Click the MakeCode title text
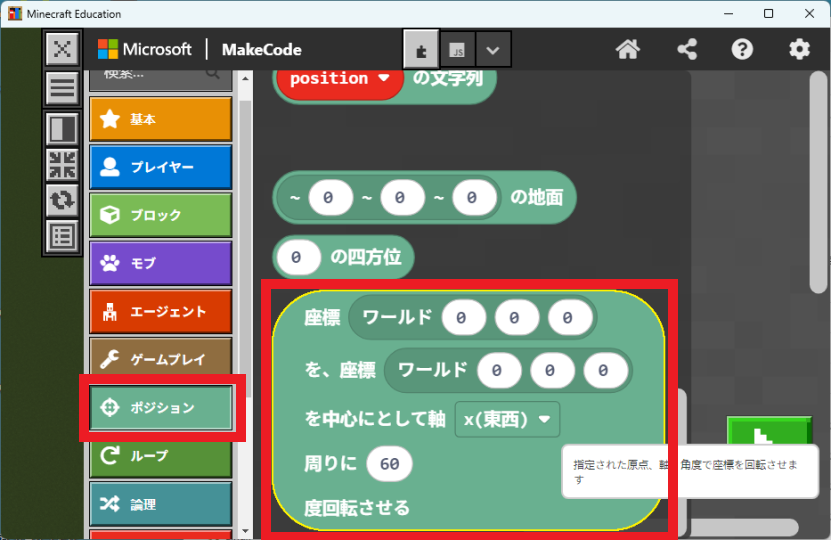831x540 pixels. pos(261,50)
